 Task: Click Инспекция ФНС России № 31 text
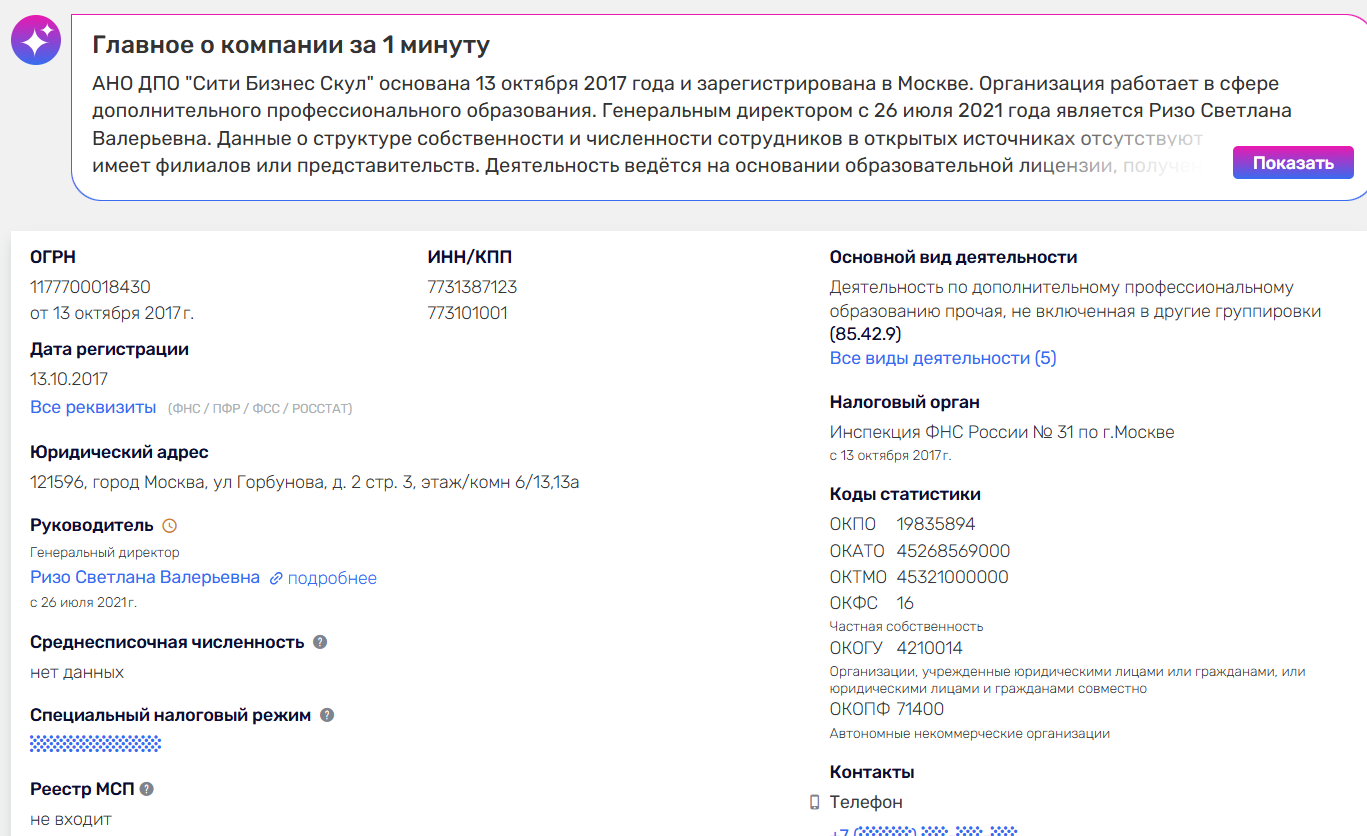point(1002,432)
